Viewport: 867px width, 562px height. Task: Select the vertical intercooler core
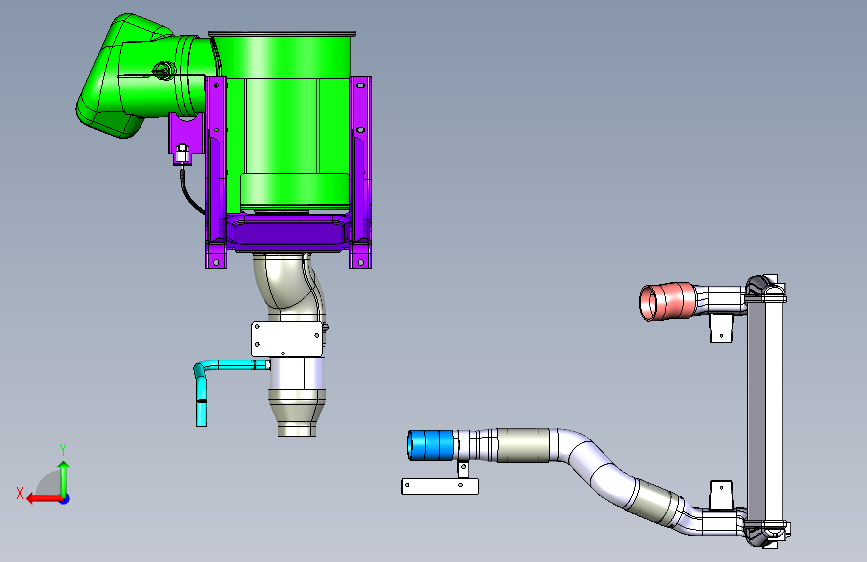765,410
